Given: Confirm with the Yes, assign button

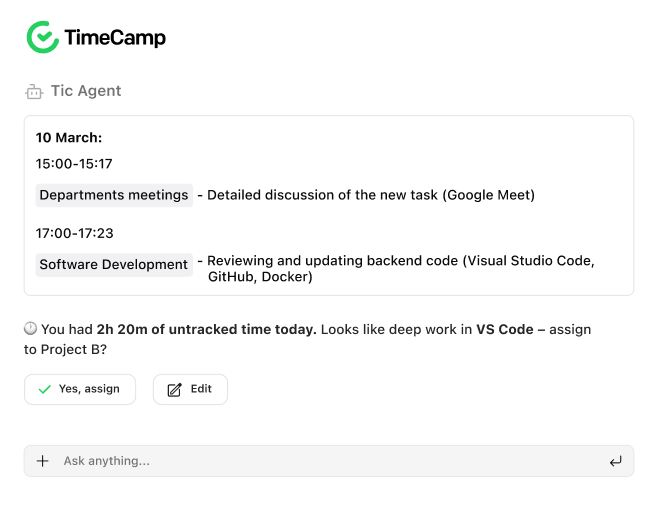Looking at the screenshot, I should [80, 389].
